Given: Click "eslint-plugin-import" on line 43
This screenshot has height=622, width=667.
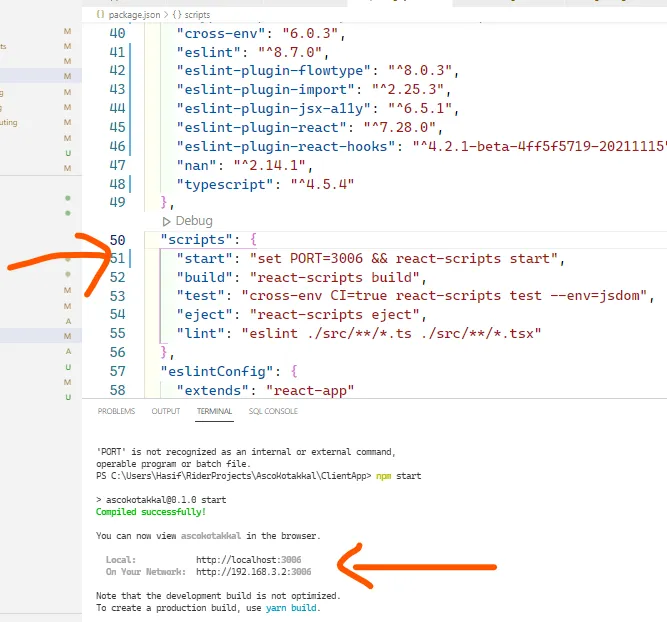Looking at the screenshot, I should click(x=265, y=90).
